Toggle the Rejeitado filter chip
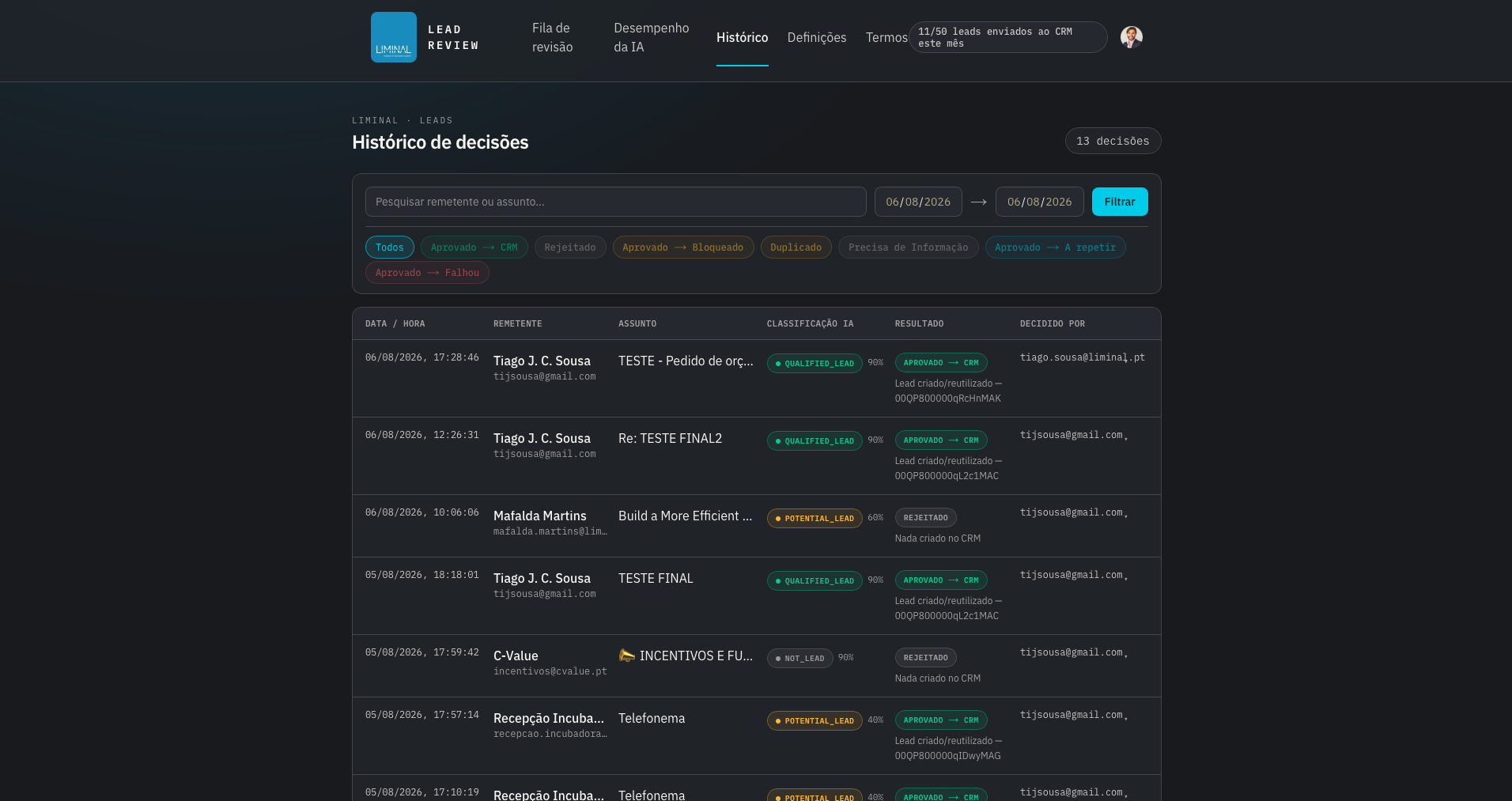Screen dimensions: 1512x801 [x=570, y=247]
